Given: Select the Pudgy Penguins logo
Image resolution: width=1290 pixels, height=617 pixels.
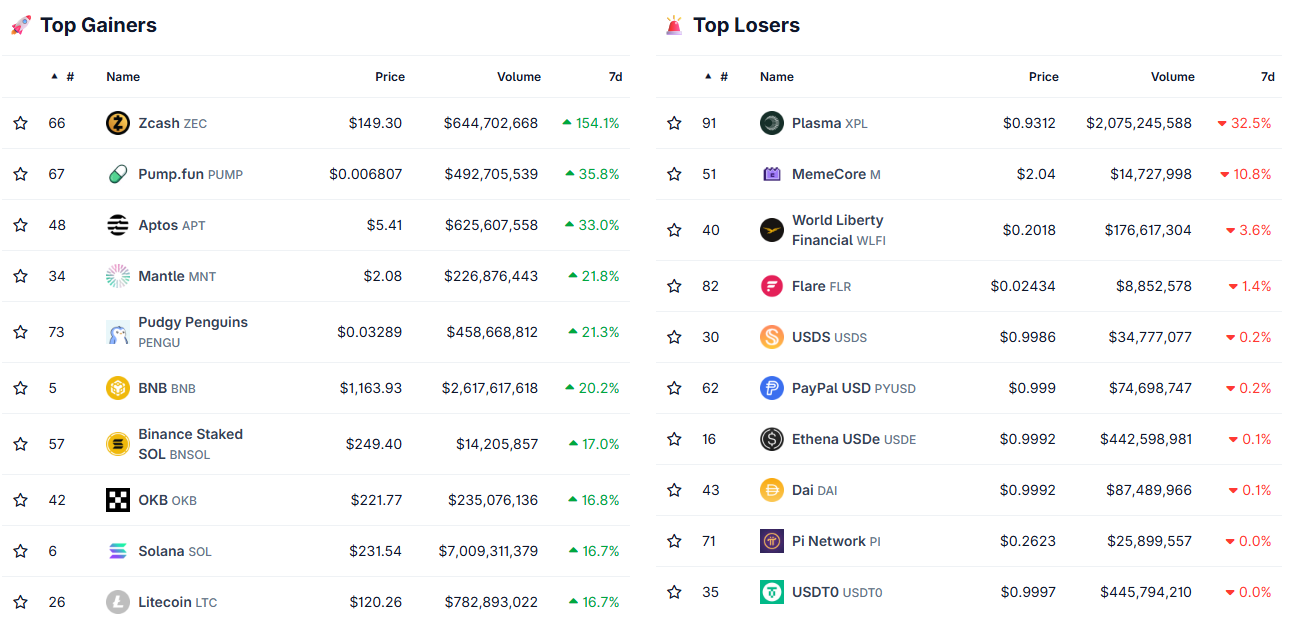Looking at the screenshot, I should 117,331.
